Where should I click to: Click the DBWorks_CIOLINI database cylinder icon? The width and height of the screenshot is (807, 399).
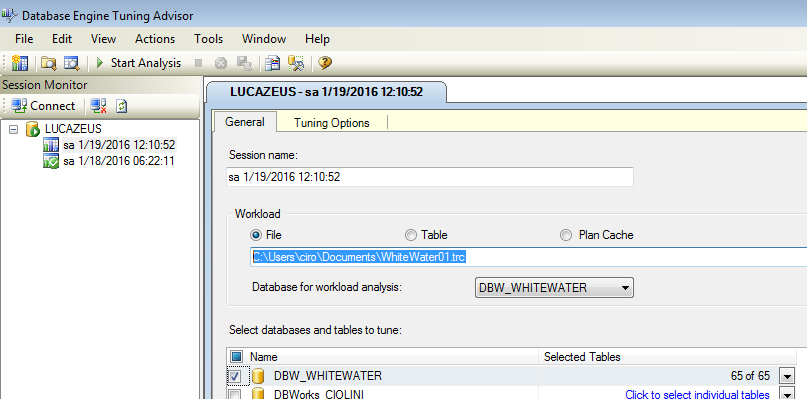click(258, 394)
